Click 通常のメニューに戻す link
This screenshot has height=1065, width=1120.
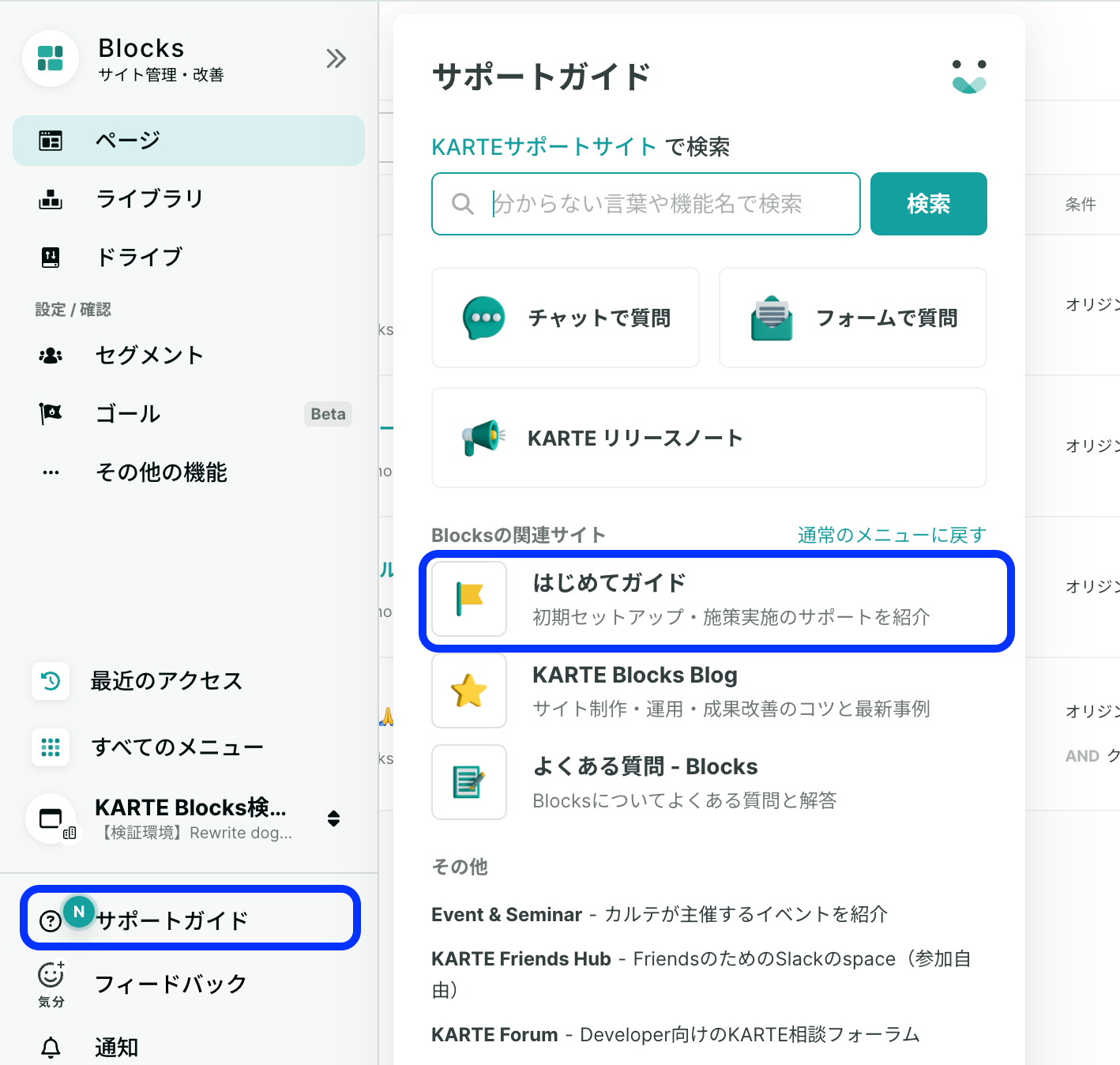(892, 535)
